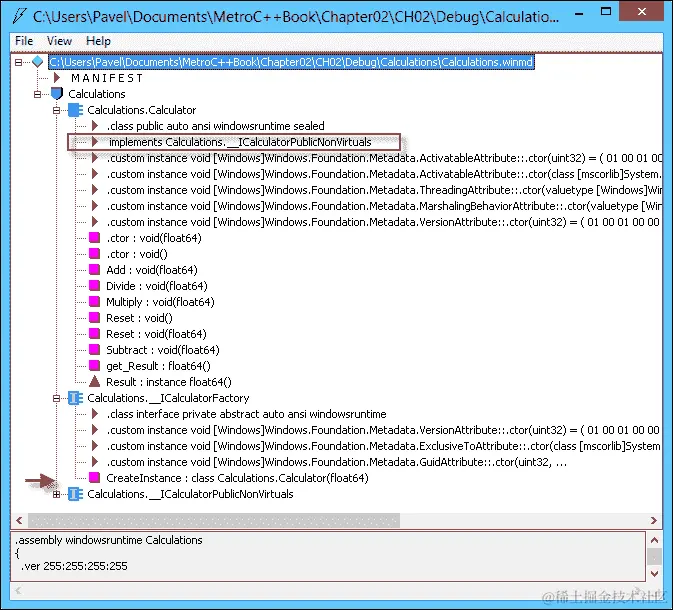Open the File menu

24,41
